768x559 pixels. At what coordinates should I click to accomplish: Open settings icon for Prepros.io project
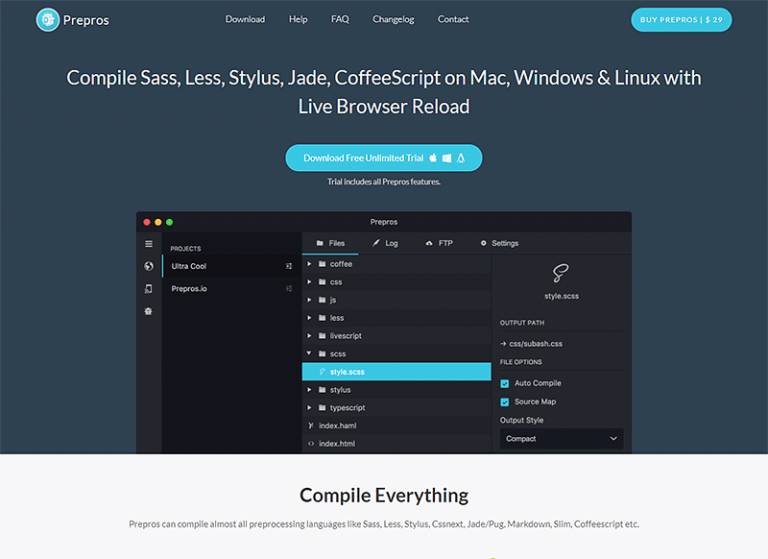click(x=289, y=289)
